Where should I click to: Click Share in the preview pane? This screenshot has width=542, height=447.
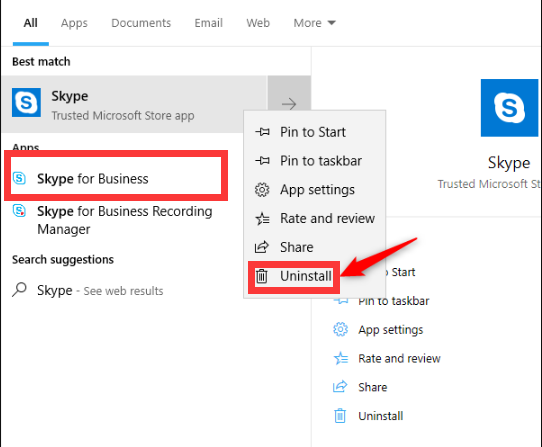click(x=373, y=387)
